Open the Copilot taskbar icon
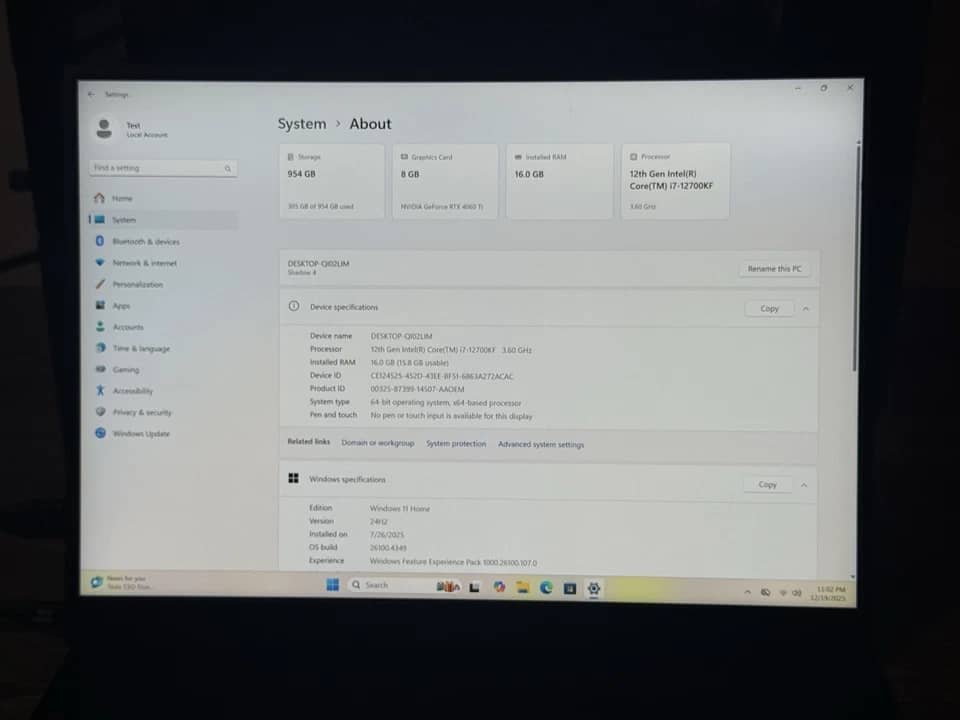 (499, 587)
